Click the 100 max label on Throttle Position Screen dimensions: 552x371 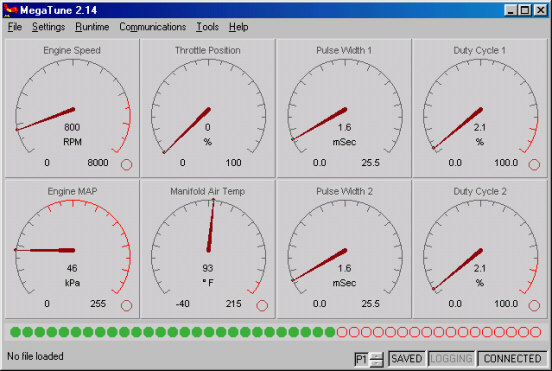pyautogui.click(x=233, y=163)
